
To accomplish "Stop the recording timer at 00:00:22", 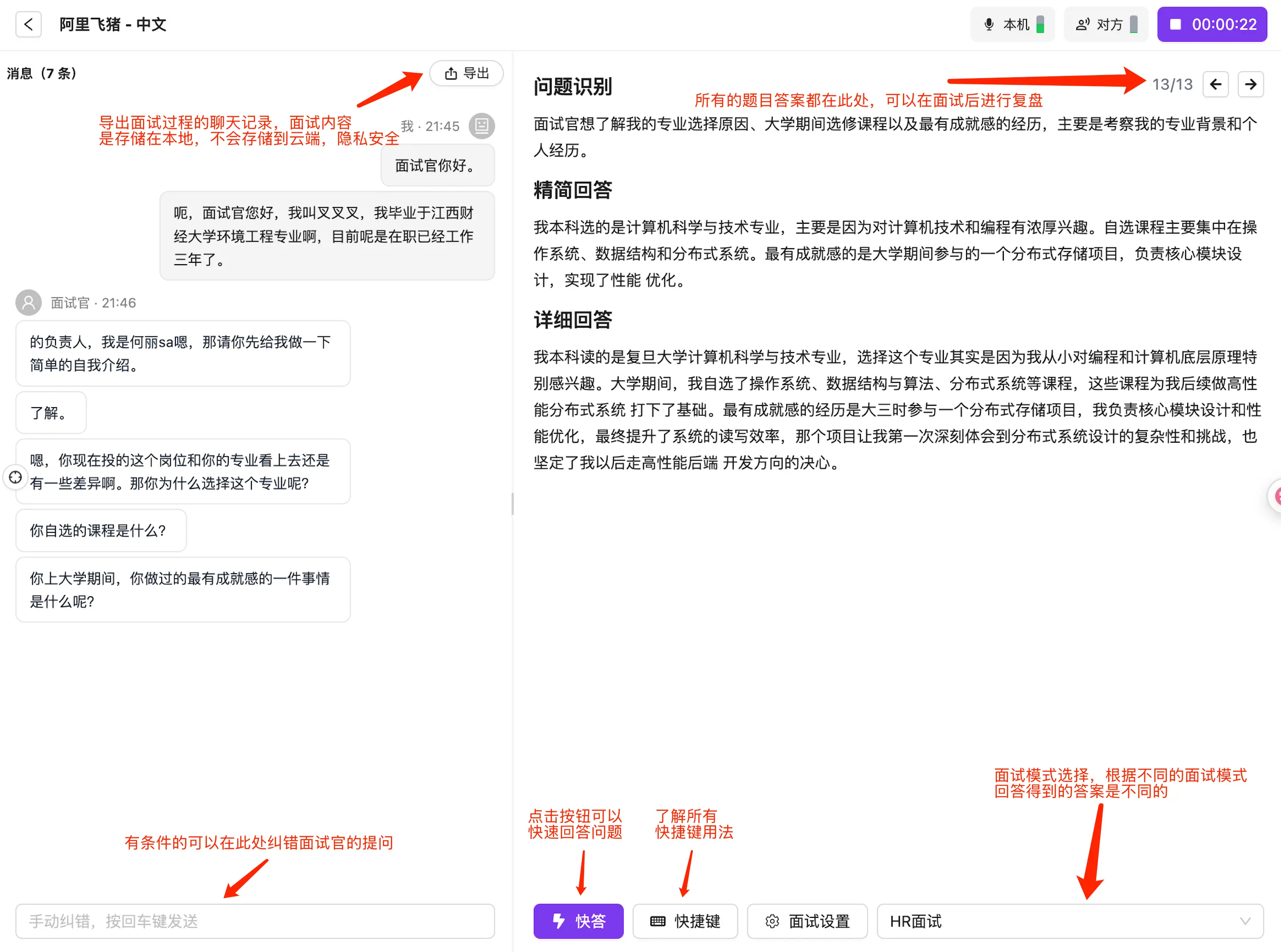I will pos(1212,24).
